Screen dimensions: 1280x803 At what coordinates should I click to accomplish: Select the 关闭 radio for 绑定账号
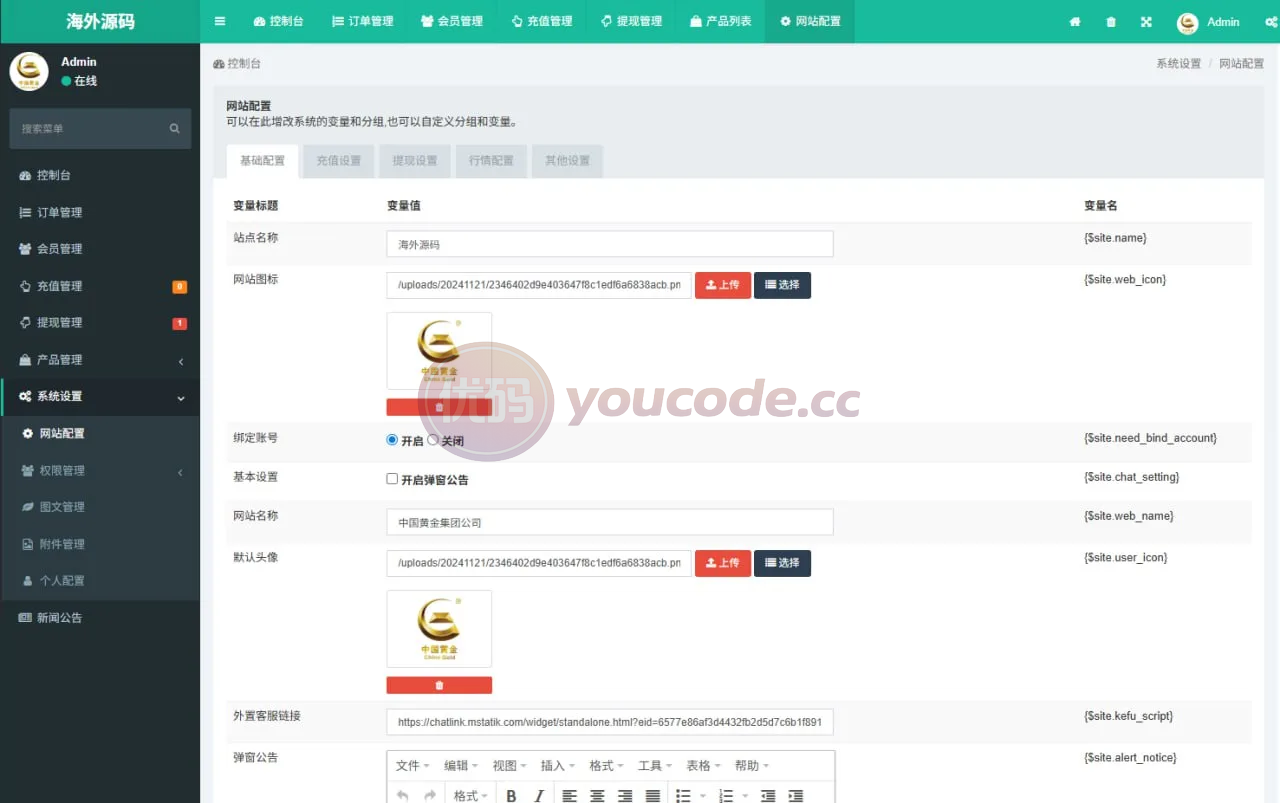(x=433, y=439)
